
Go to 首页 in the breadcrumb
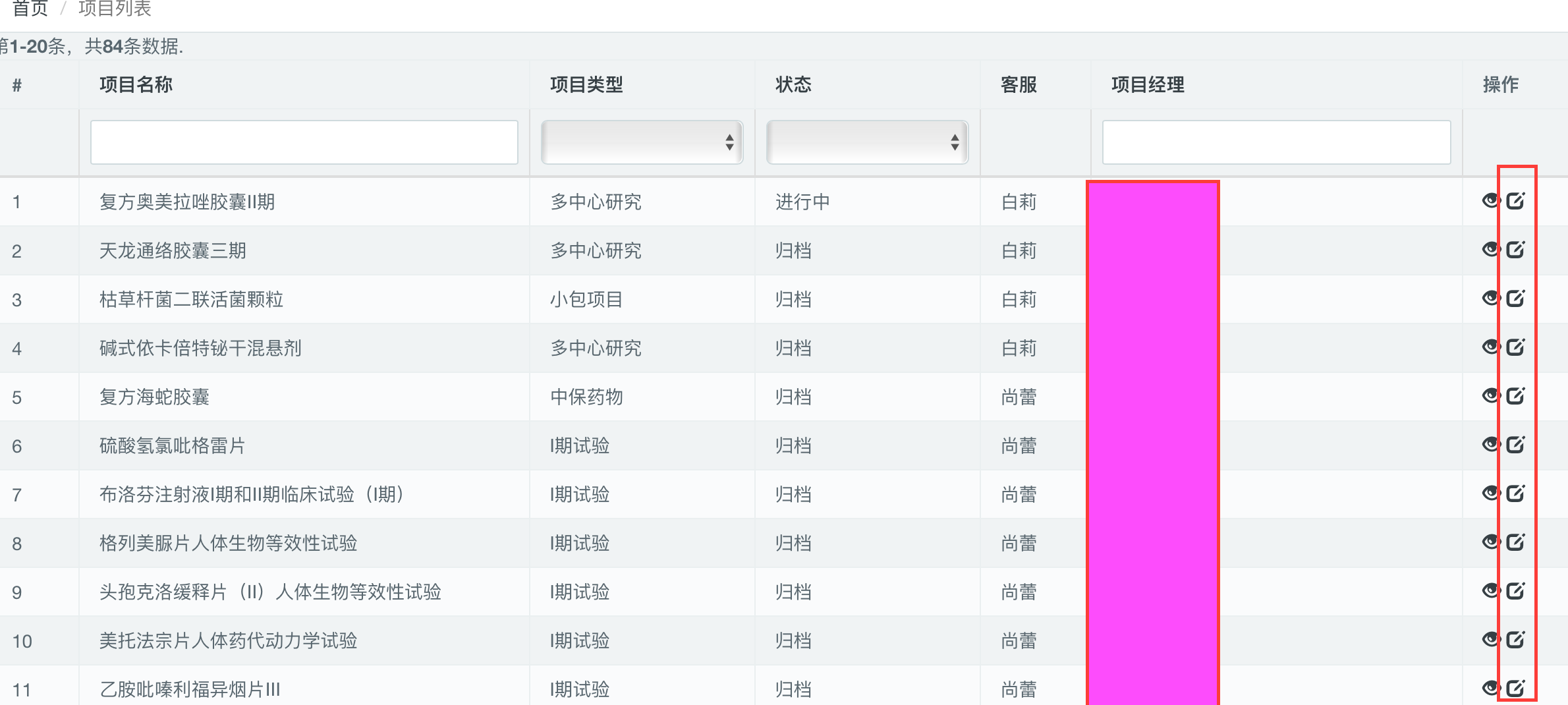click(x=30, y=9)
